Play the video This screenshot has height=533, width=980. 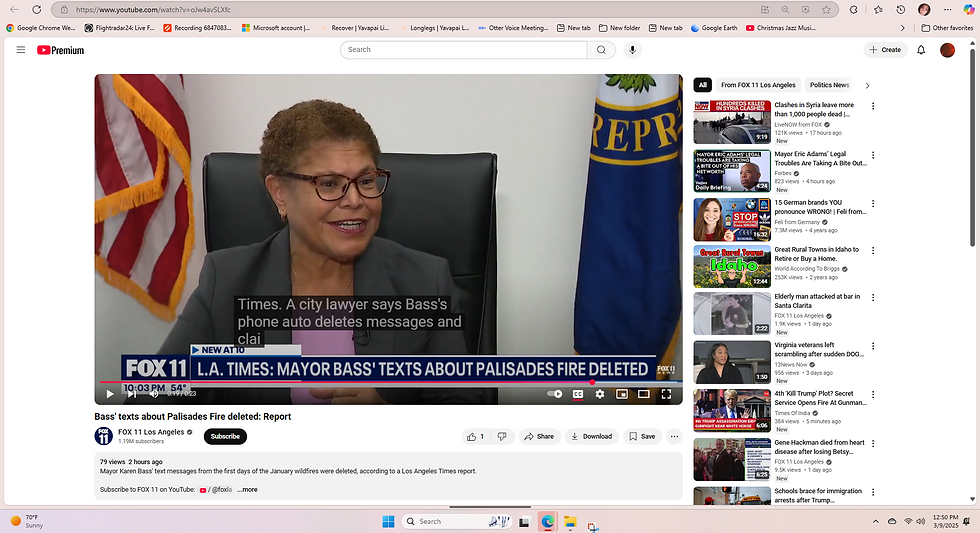tap(110, 394)
